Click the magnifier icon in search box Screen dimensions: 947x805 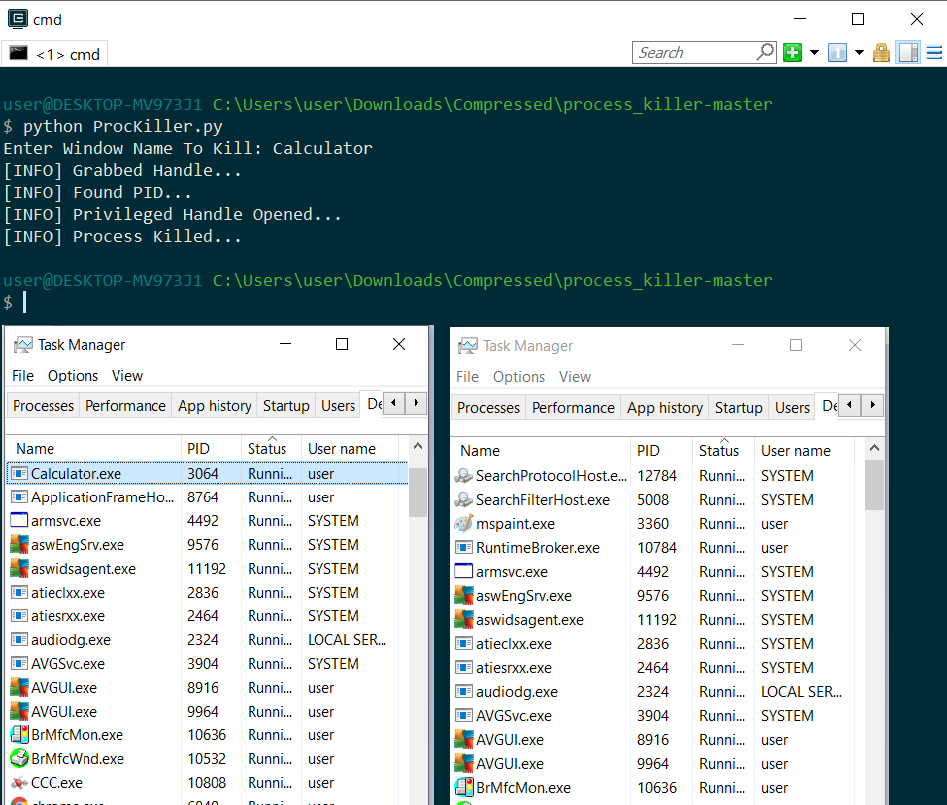point(765,52)
